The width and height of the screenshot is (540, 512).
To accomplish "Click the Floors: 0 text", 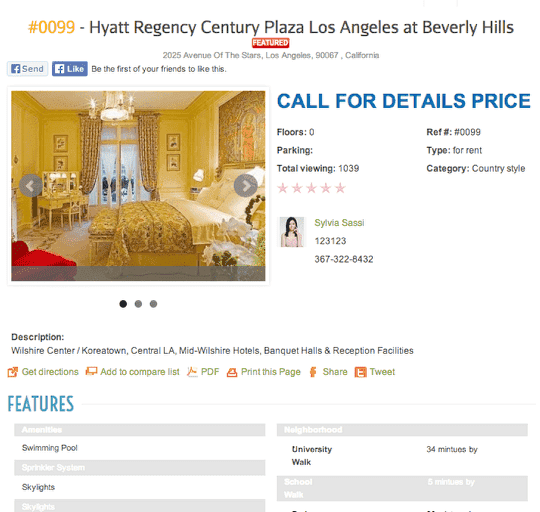I will (x=295, y=132).
